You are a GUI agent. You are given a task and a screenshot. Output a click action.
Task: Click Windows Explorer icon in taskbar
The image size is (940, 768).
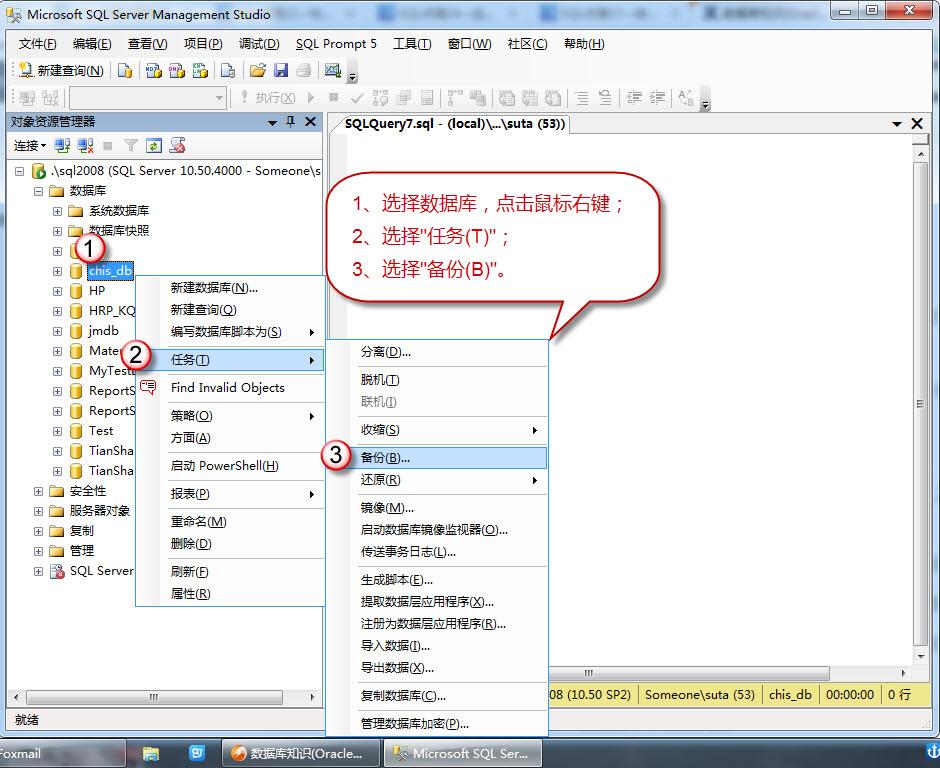(150, 754)
